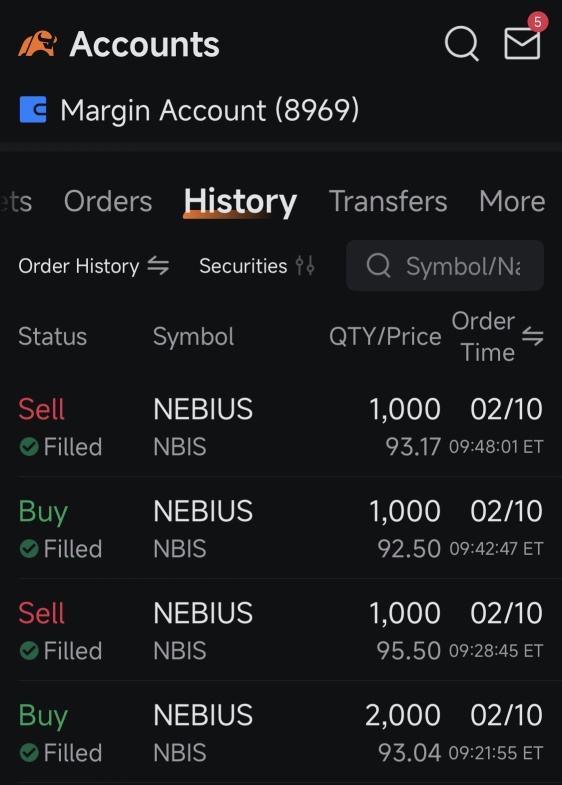This screenshot has width=562, height=785.
Task: Toggle the Order History swap arrows
Action: [158, 266]
